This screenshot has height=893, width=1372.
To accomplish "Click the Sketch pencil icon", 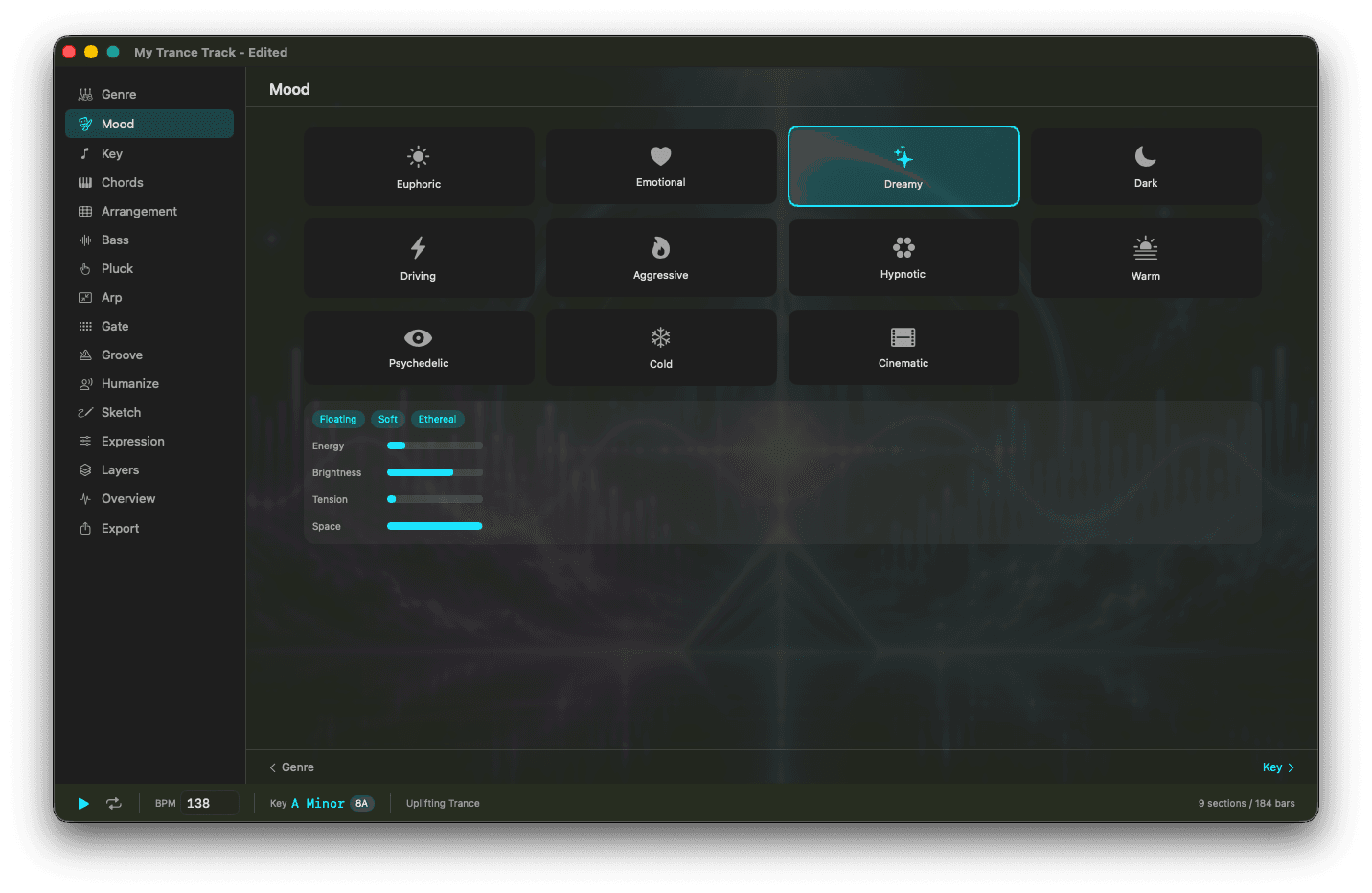I will click(85, 412).
